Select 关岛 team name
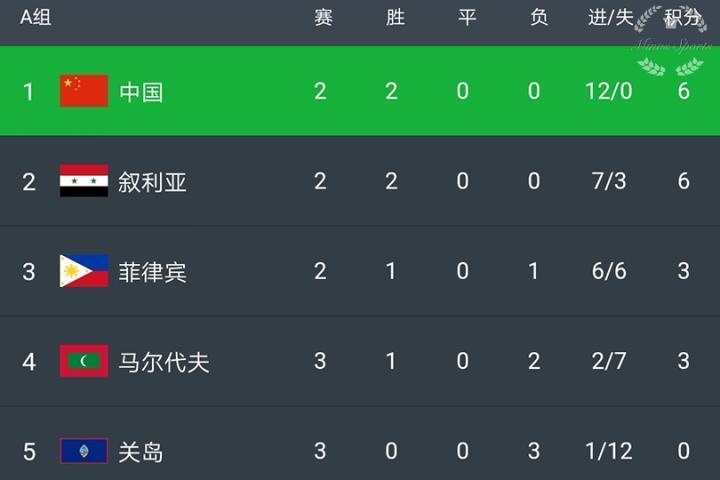 click(141, 452)
